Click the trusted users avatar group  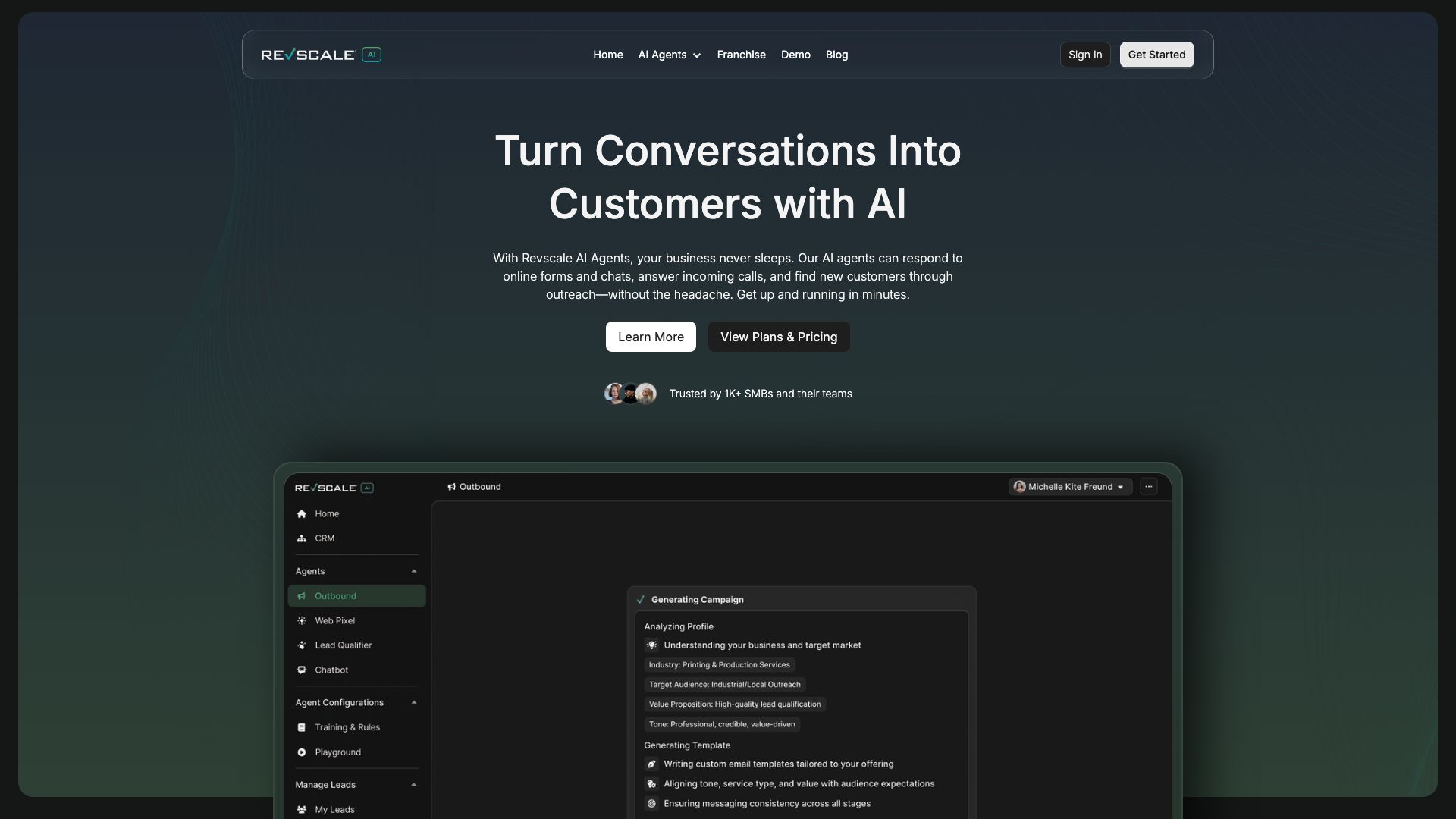pos(629,393)
